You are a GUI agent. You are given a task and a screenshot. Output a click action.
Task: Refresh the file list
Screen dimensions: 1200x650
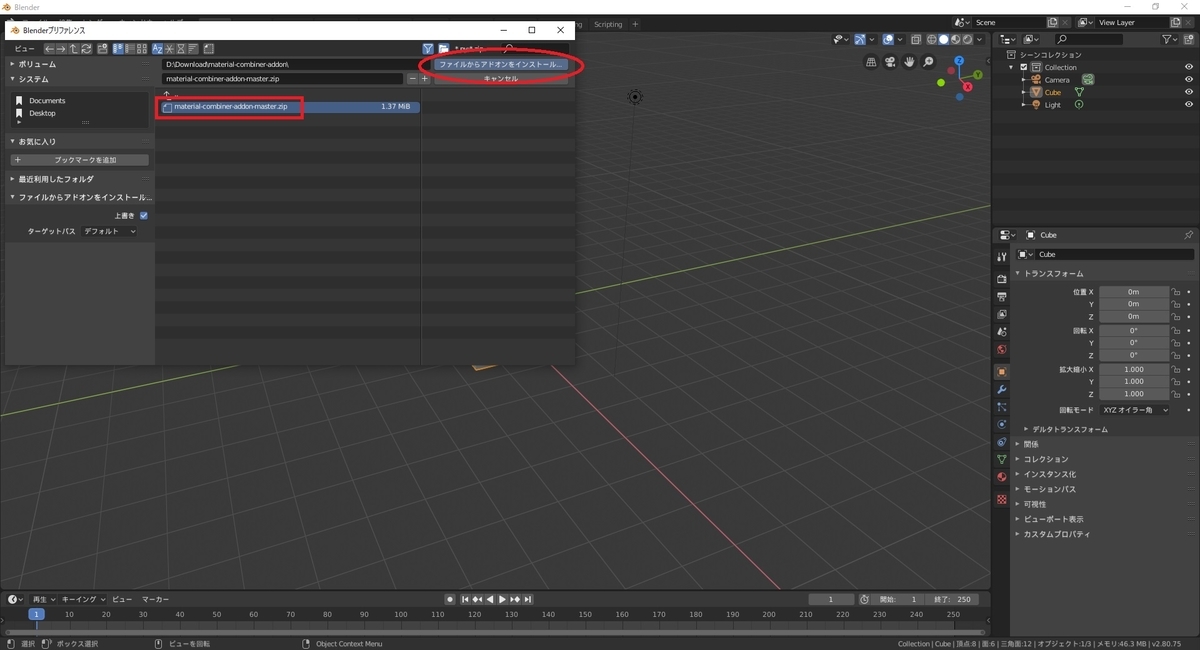(x=86, y=48)
